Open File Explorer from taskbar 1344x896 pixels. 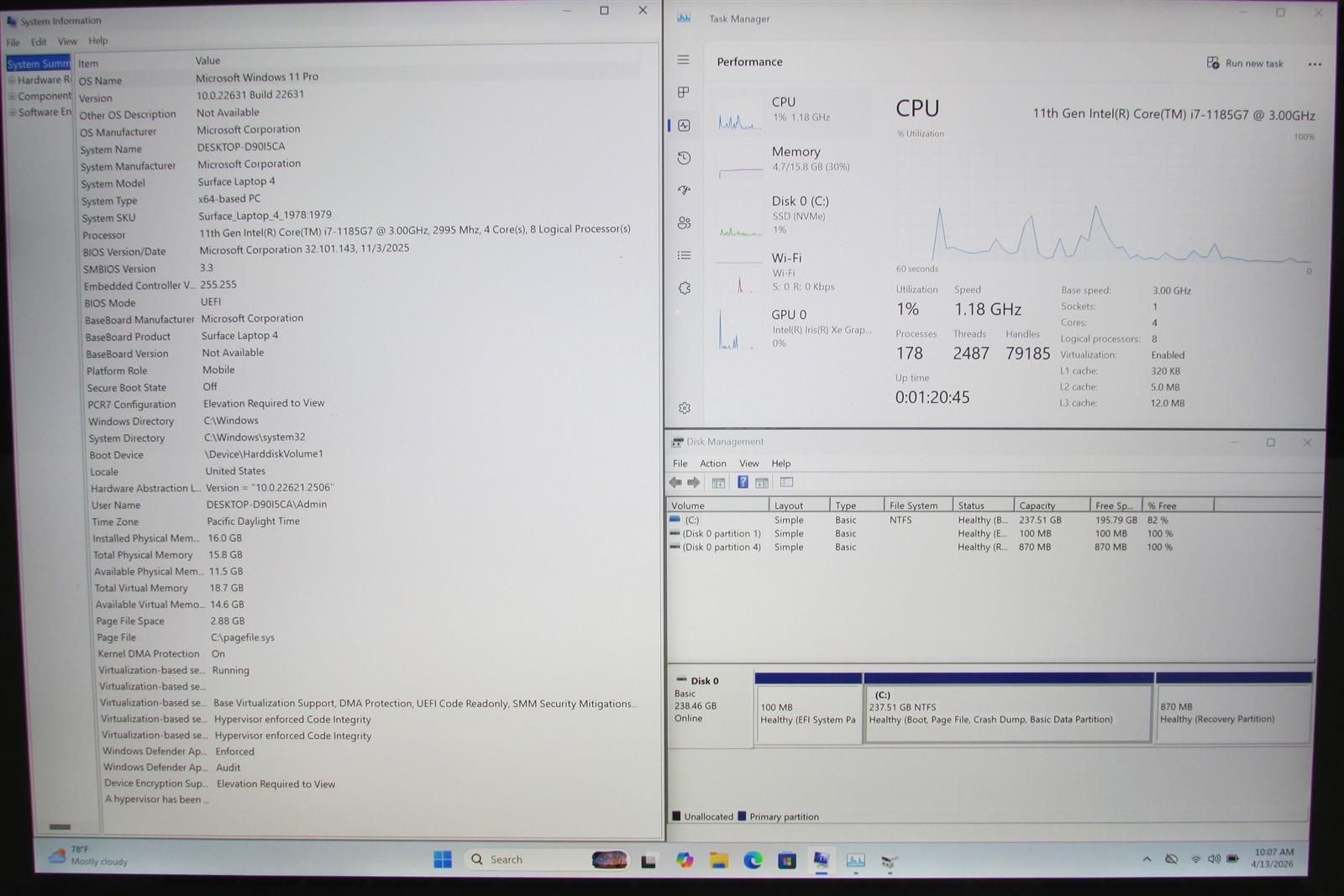pyautogui.click(x=719, y=860)
